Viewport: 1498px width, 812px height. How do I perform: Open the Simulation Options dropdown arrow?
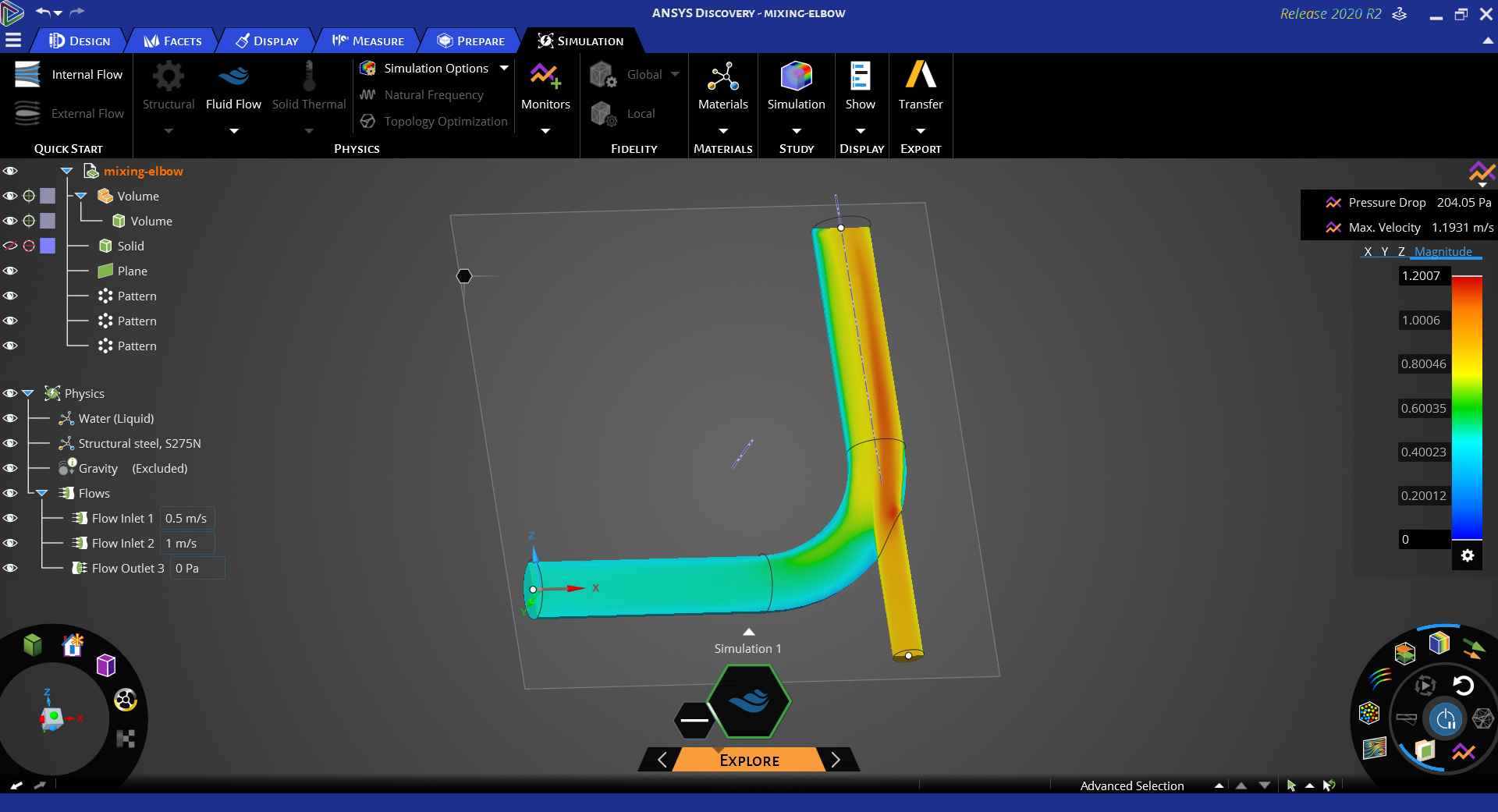tap(504, 68)
